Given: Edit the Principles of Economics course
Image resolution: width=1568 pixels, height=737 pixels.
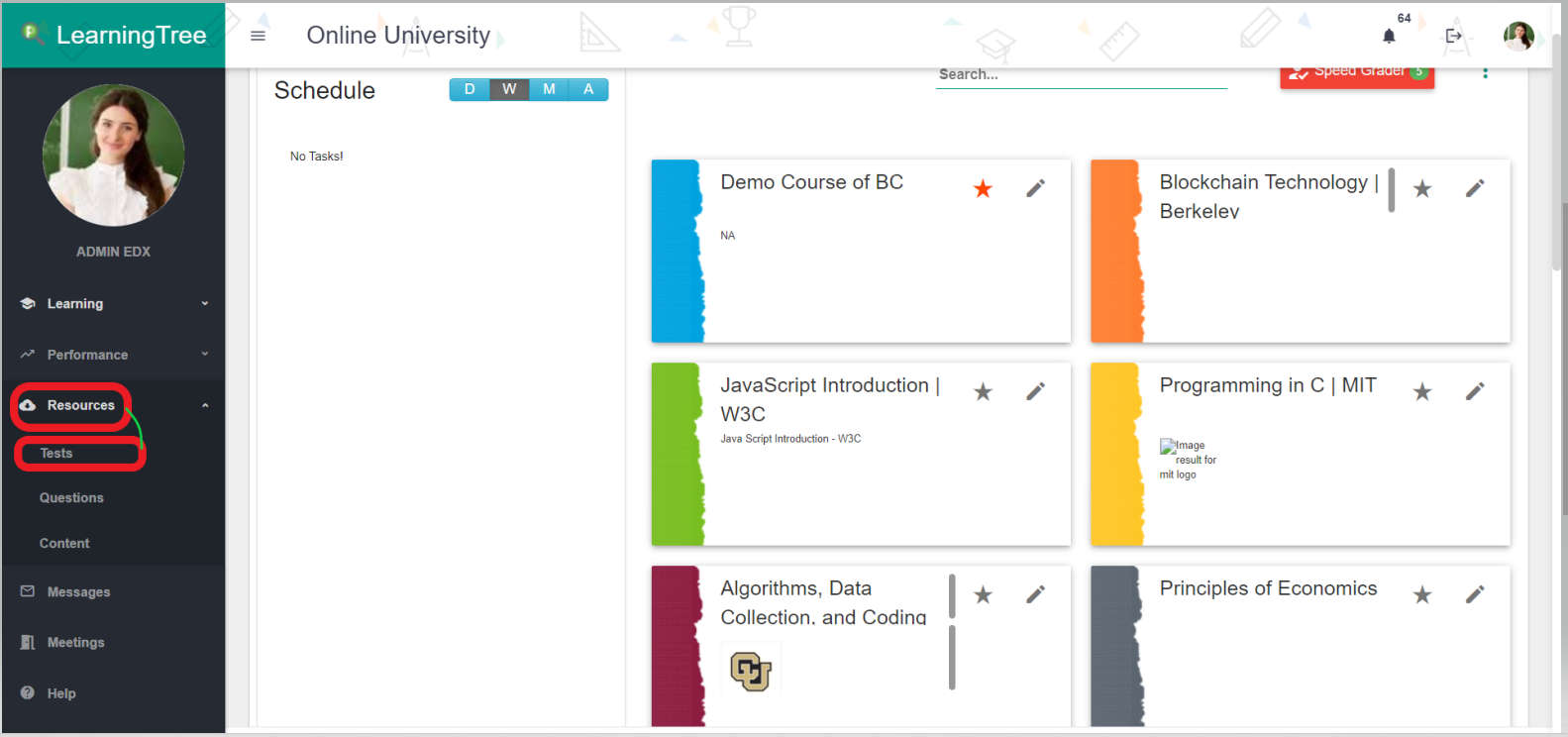Looking at the screenshot, I should (x=1474, y=594).
